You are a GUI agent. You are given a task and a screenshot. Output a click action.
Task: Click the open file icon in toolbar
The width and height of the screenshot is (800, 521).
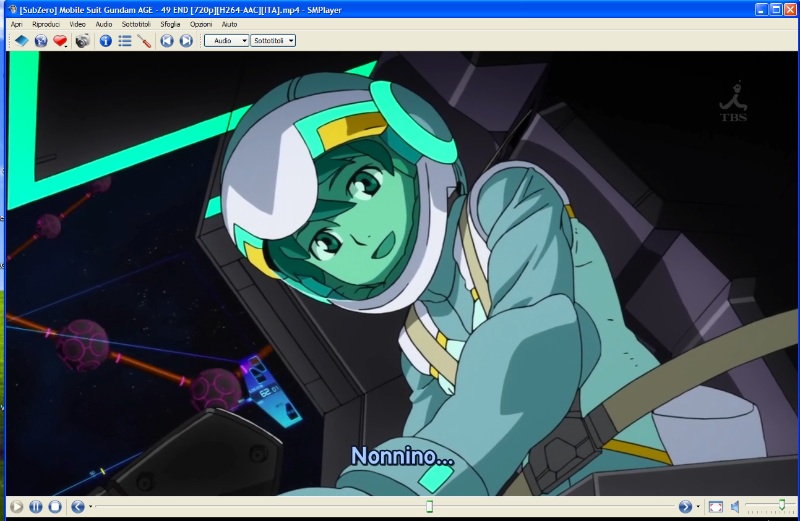pyautogui.click(x=21, y=41)
